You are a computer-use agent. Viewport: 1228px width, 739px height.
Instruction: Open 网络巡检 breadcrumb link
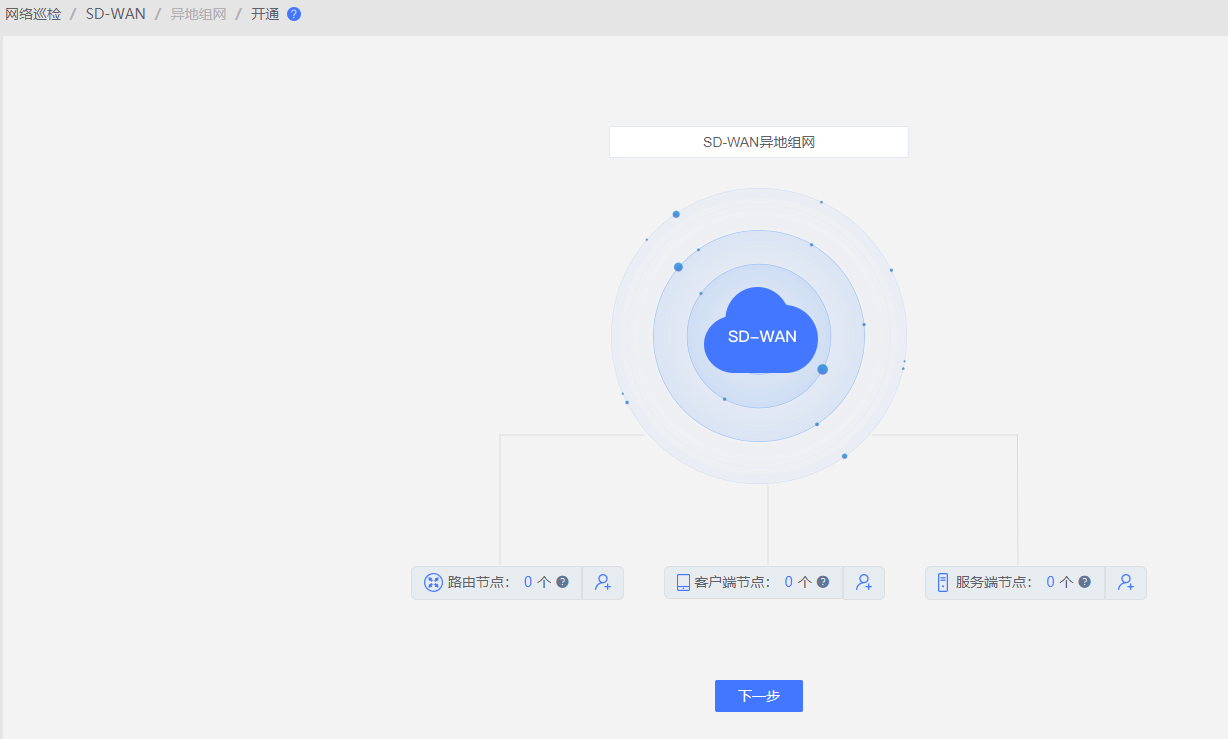coord(33,14)
